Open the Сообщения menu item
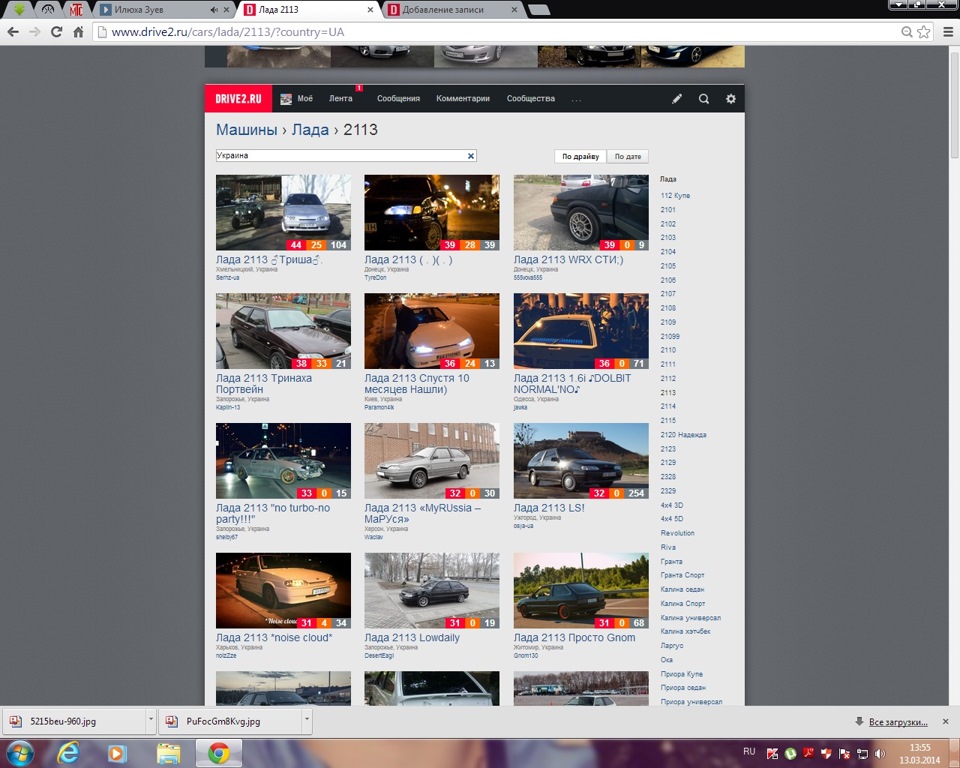960x768 pixels. click(x=399, y=99)
